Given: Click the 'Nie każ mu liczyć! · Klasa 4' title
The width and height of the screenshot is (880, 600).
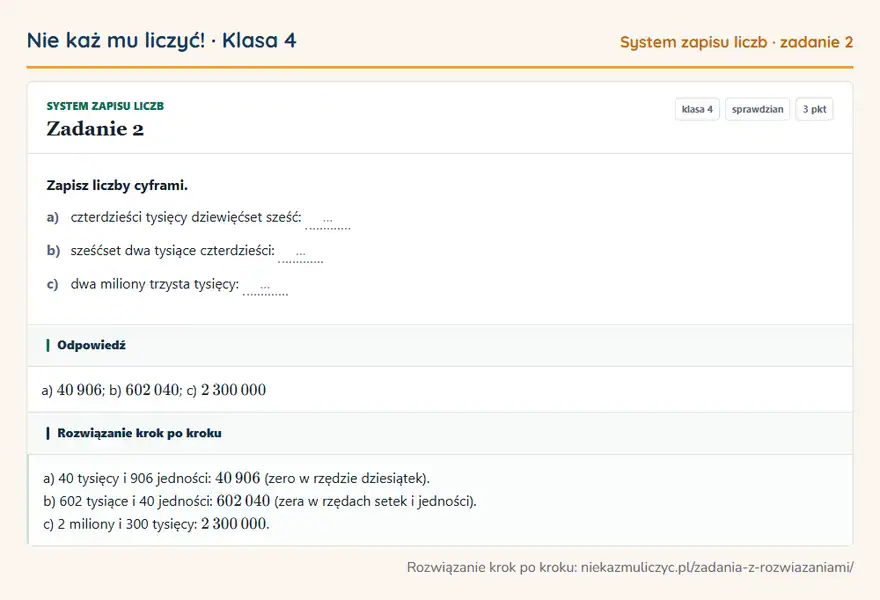Looking at the screenshot, I should [162, 40].
